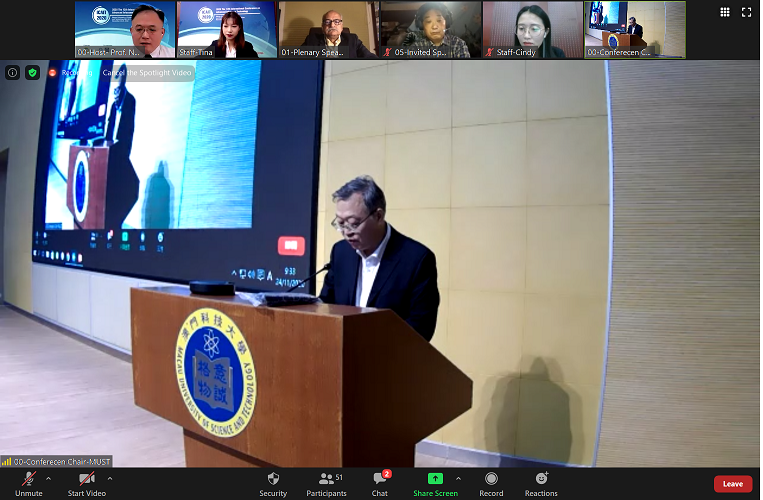Open video options arrow next to Start Video
Screen dimensions: 763x500
click(x=110, y=479)
